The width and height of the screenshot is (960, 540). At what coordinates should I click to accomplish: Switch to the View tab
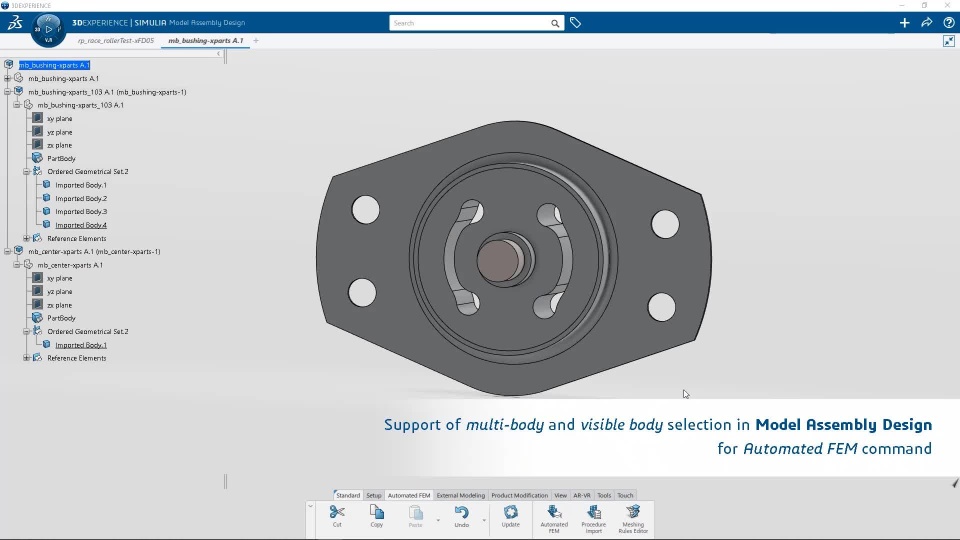pyautogui.click(x=560, y=495)
